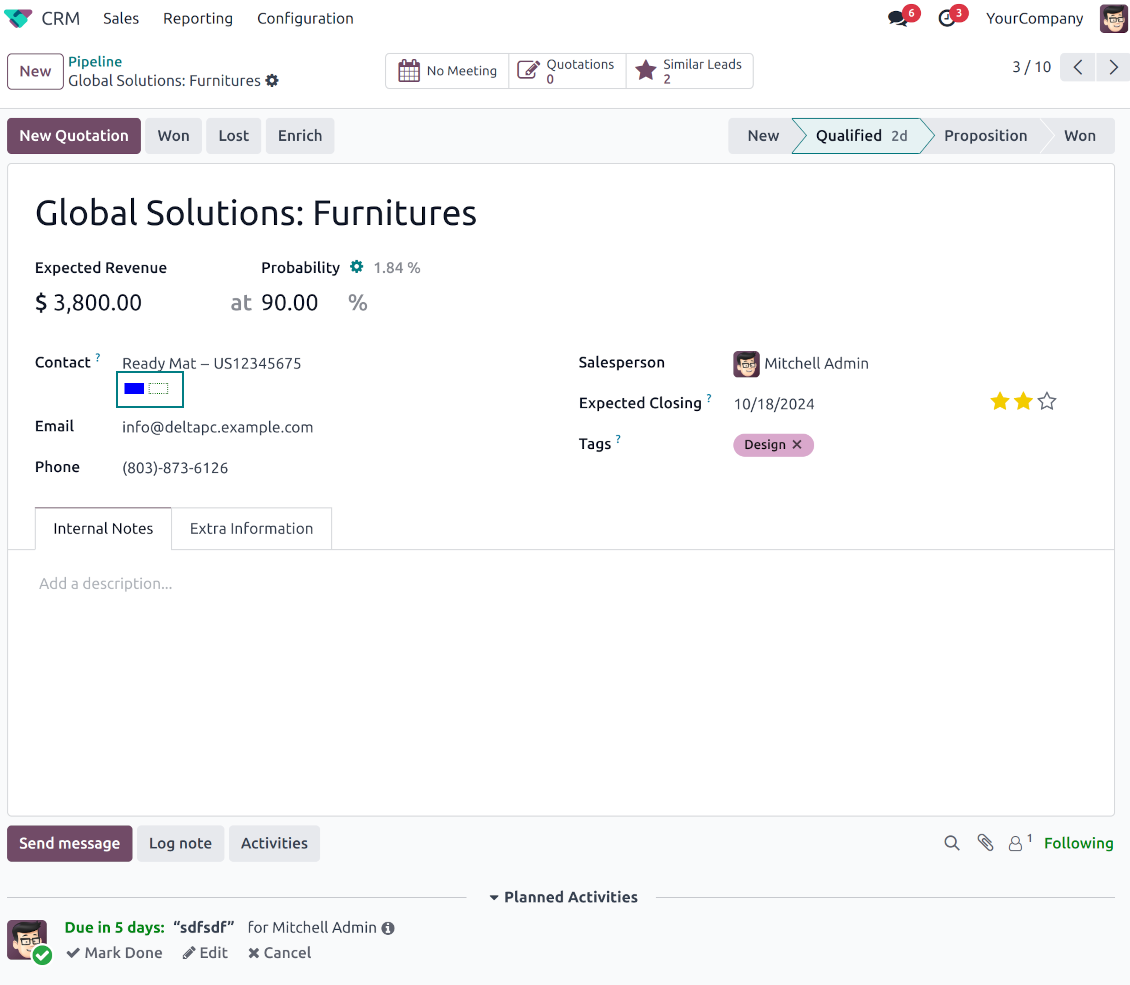This screenshot has width=1130, height=985.
Task: Open the messaging chat bubble icon
Action: click(898, 19)
